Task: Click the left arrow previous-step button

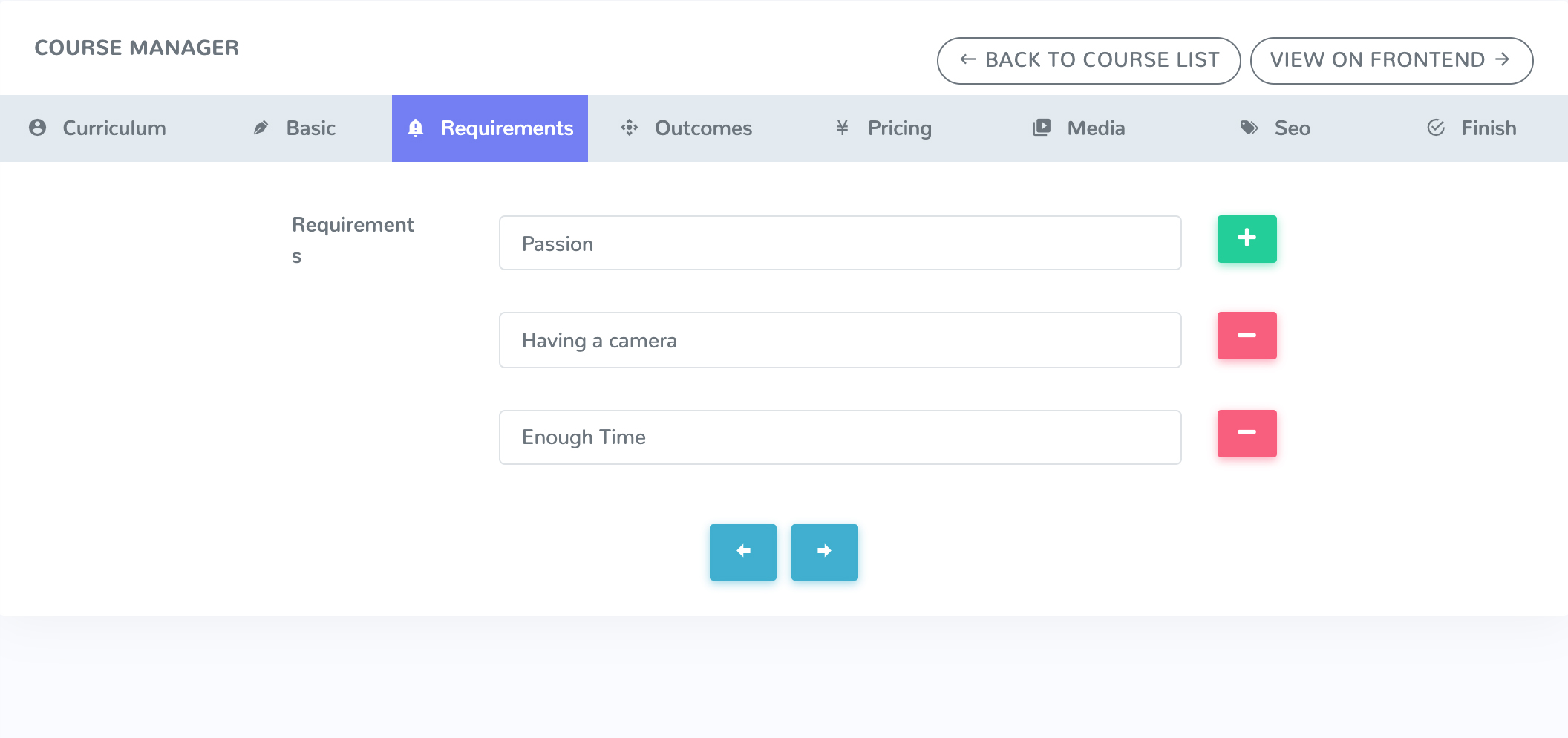Action: click(x=742, y=552)
